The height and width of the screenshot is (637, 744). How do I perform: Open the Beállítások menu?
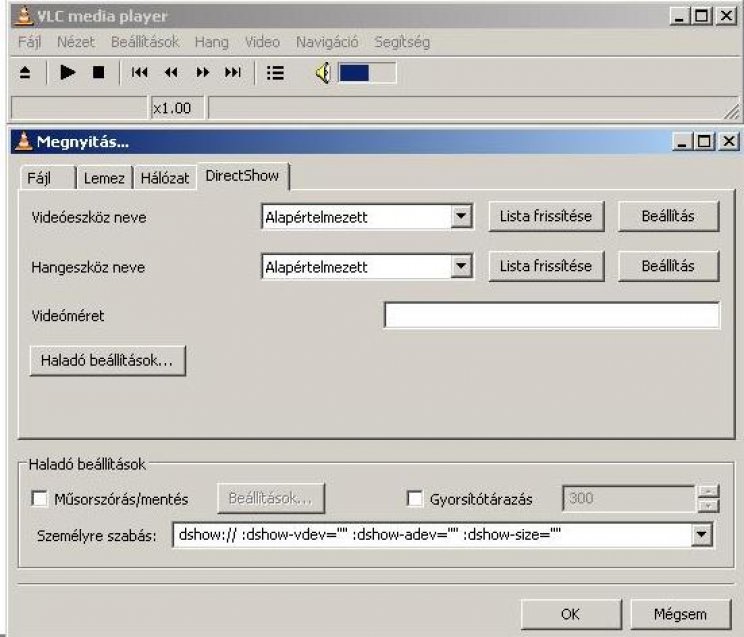click(145, 42)
